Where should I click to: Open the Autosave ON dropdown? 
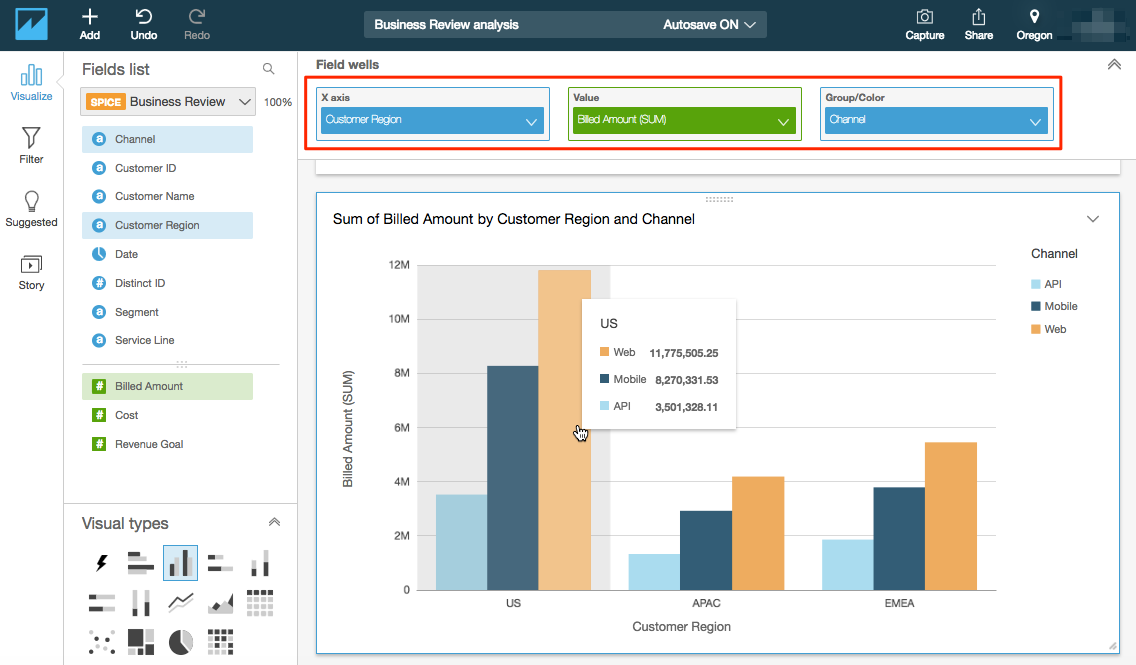[x=709, y=24]
